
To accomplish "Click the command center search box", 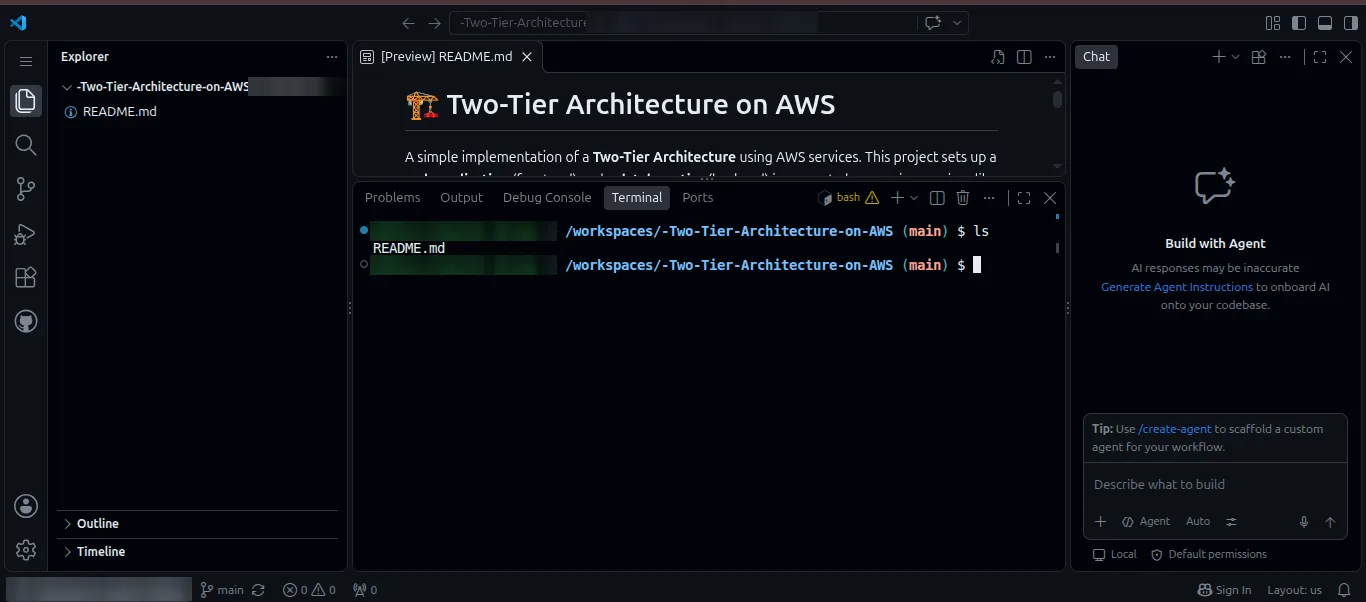I will pos(683,23).
